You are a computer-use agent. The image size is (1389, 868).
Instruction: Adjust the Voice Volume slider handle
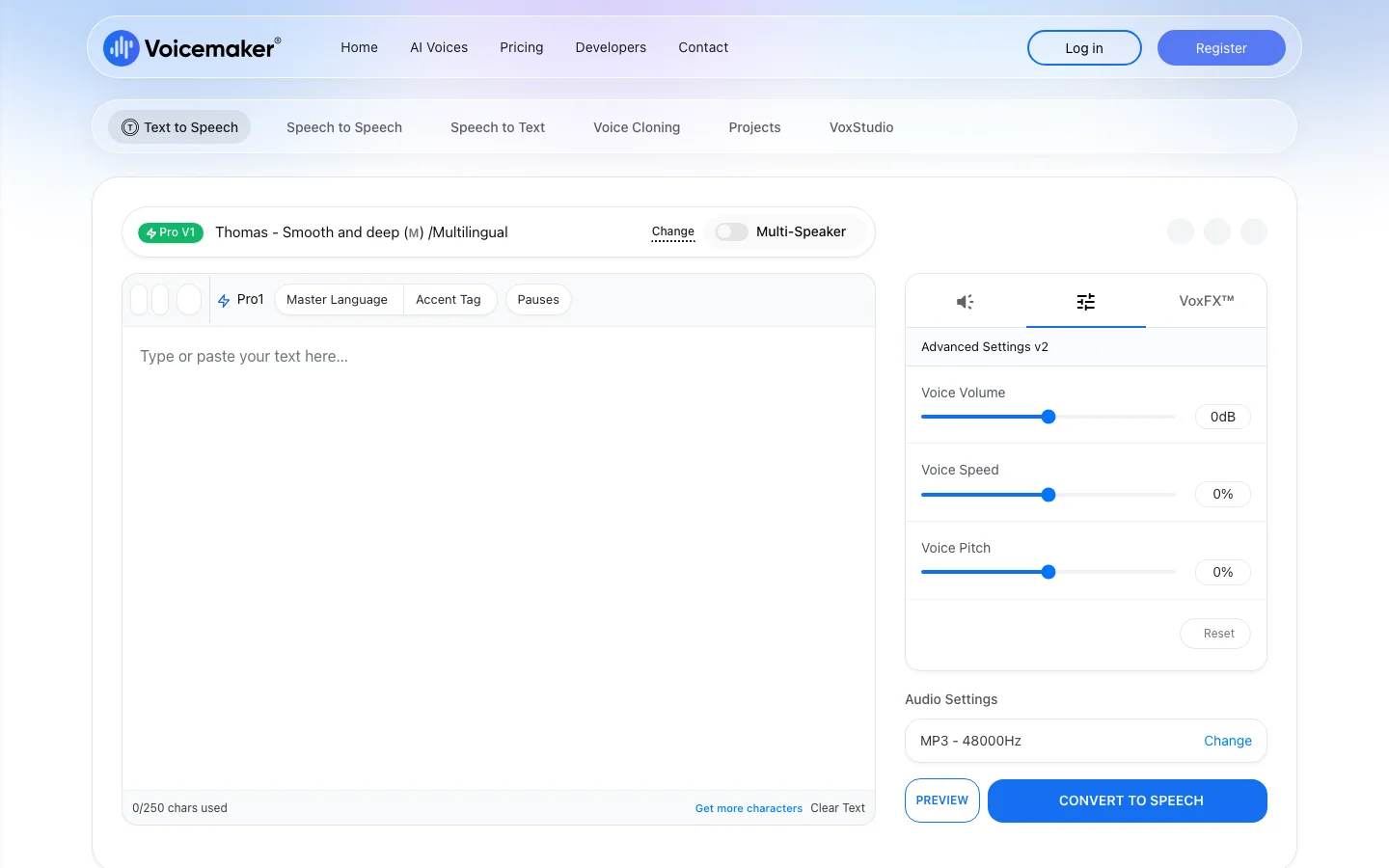point(1049,417)
